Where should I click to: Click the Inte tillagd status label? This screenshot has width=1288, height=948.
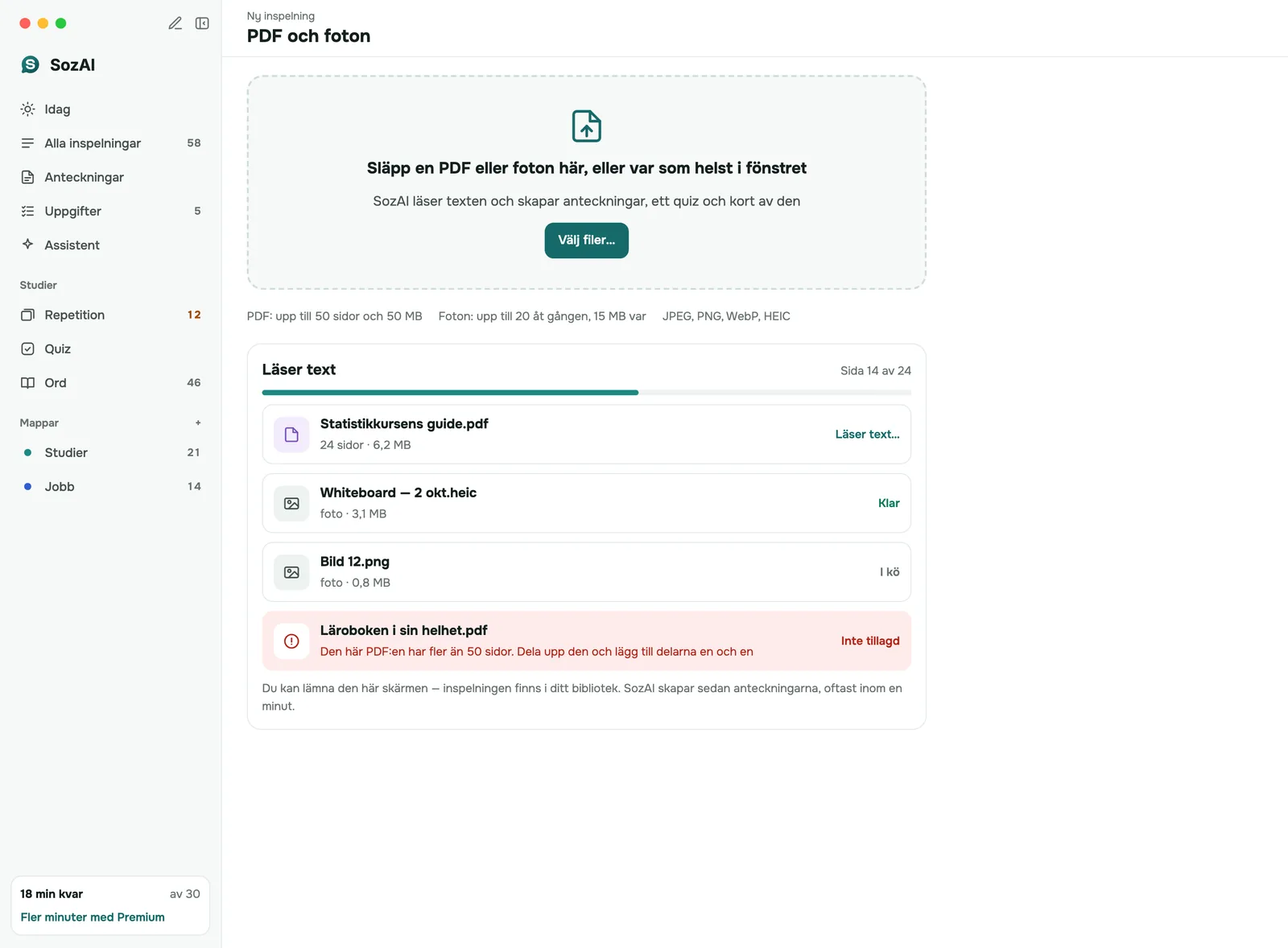(x=870, y=641)
